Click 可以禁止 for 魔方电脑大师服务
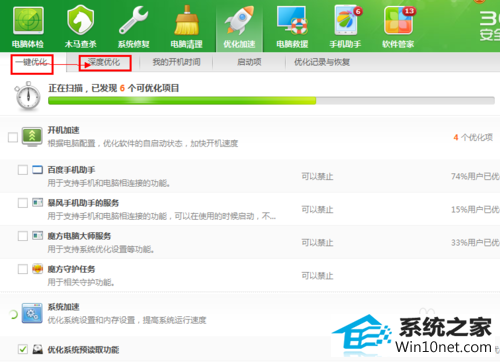 tap(317, 242)
